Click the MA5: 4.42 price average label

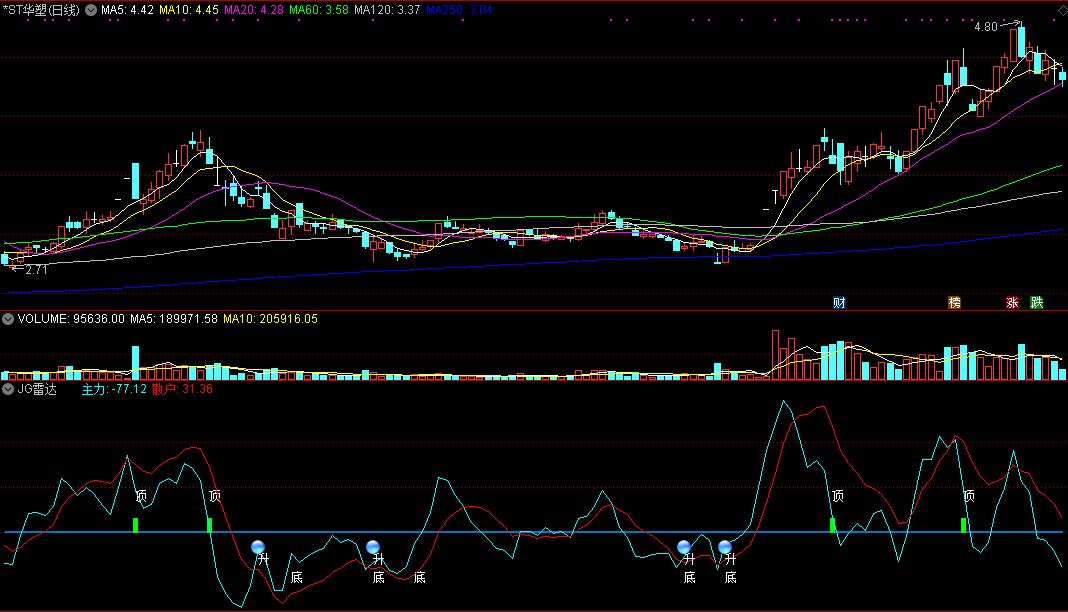point(127,10)
